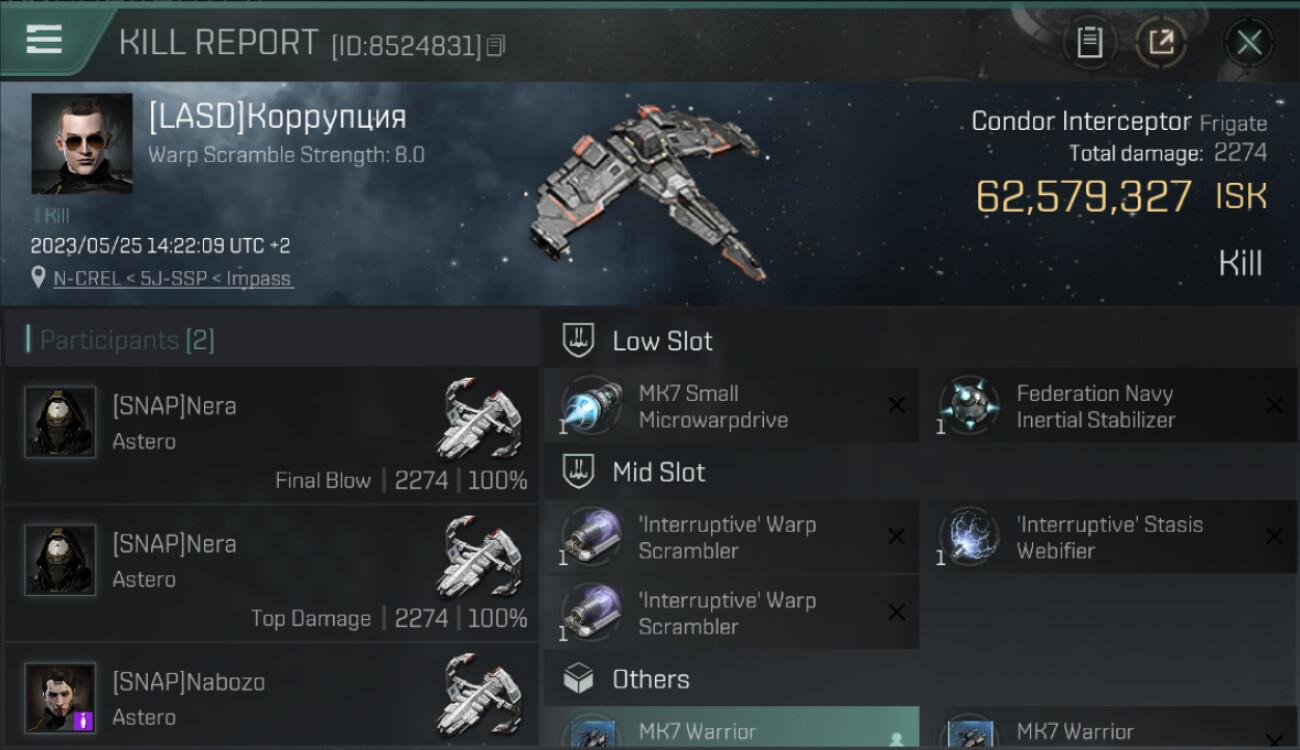Select the Federation Navy Inertial Stabilizer icon
The width and height of the screenshot is (1300, 750).
(x=970, y=406)
